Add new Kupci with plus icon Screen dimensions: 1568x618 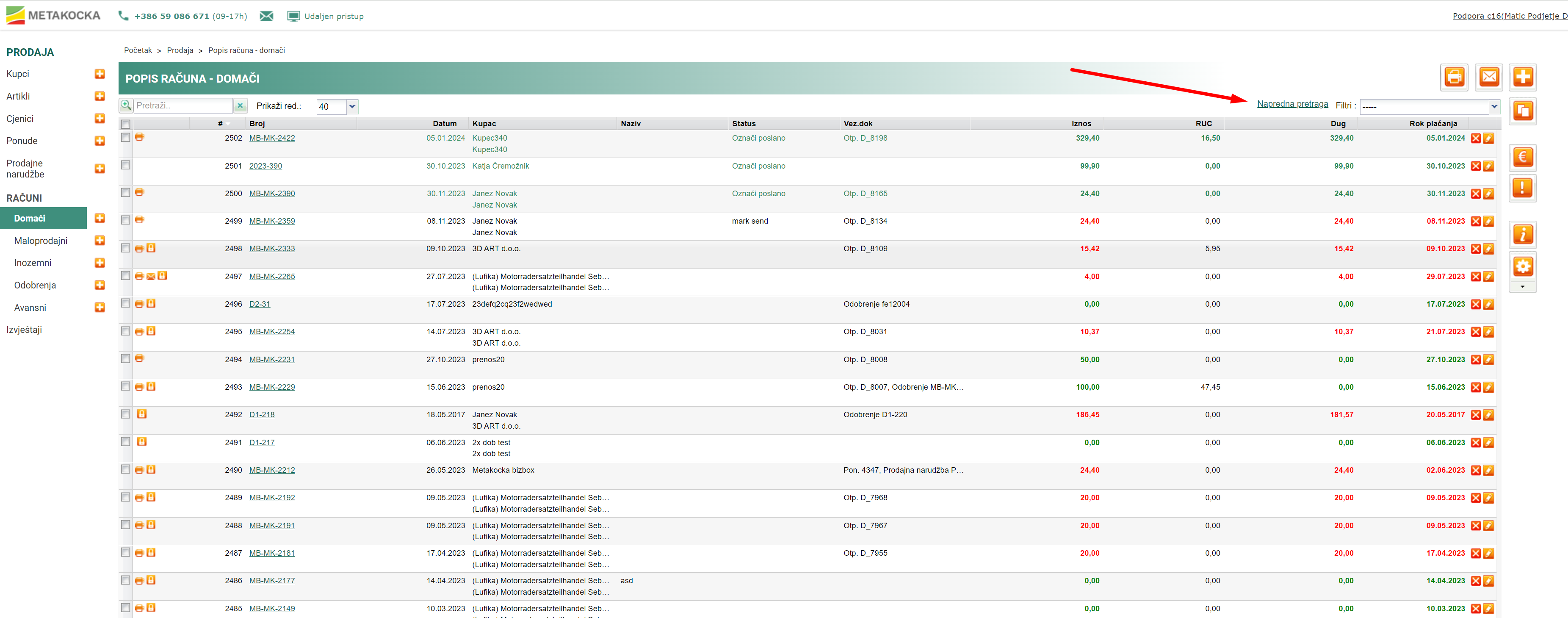pos(100,74)
